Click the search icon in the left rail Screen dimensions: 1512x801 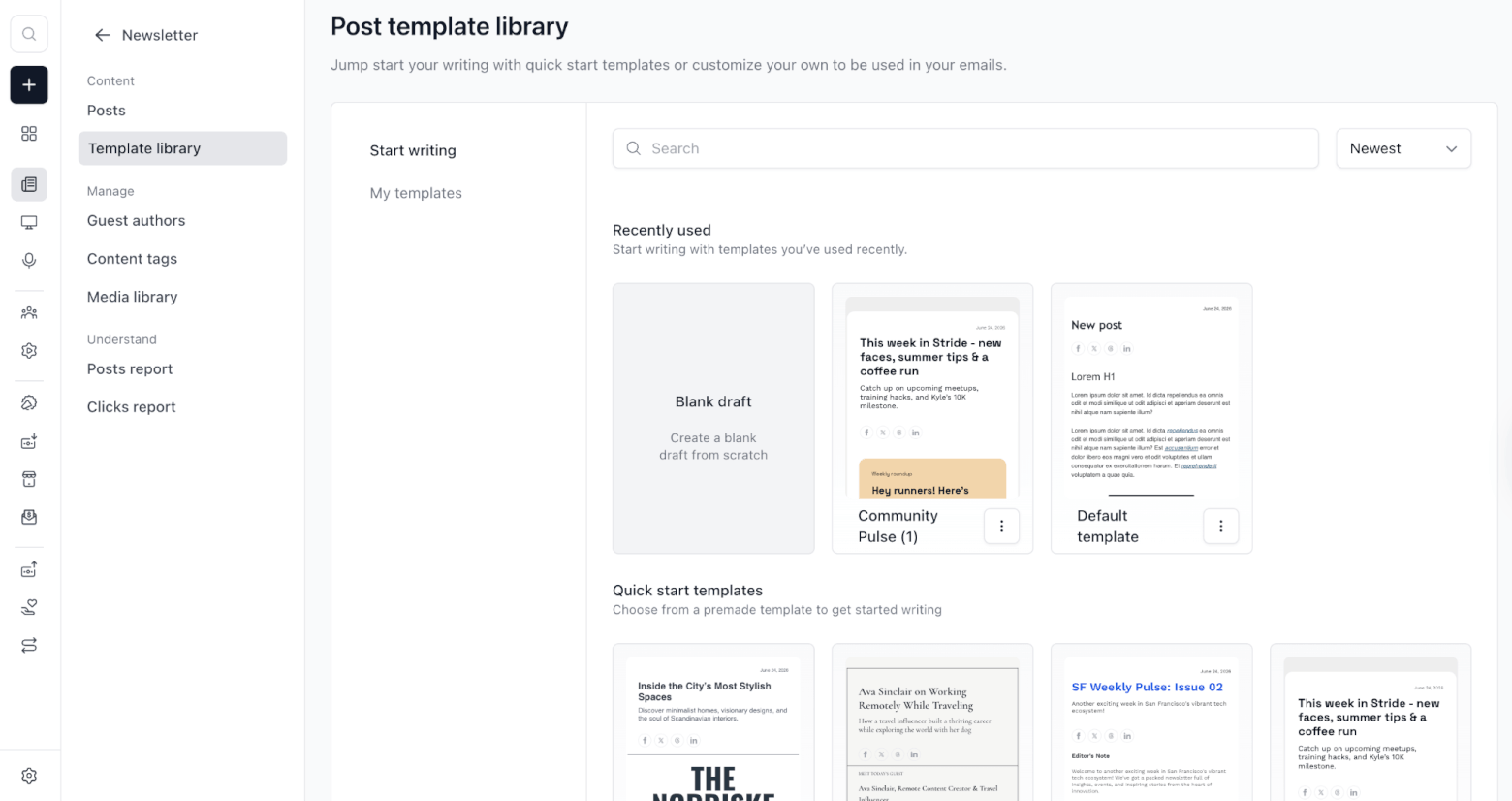(29, 34)
